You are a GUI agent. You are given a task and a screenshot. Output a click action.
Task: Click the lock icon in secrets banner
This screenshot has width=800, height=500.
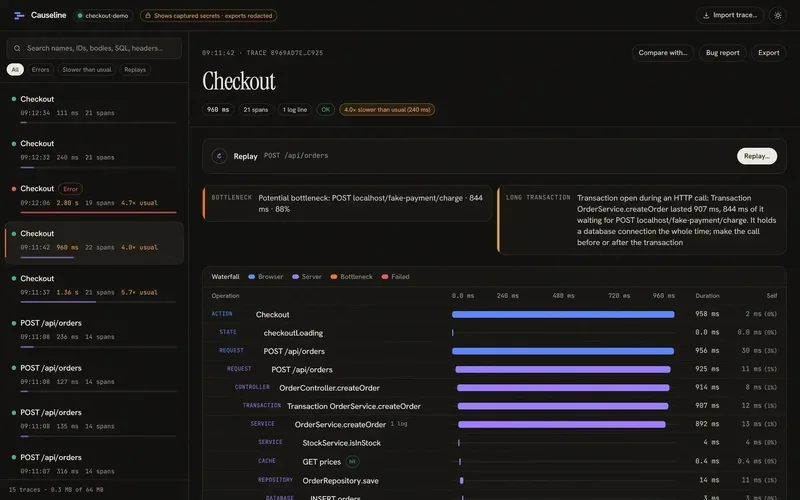coord(148,16)
